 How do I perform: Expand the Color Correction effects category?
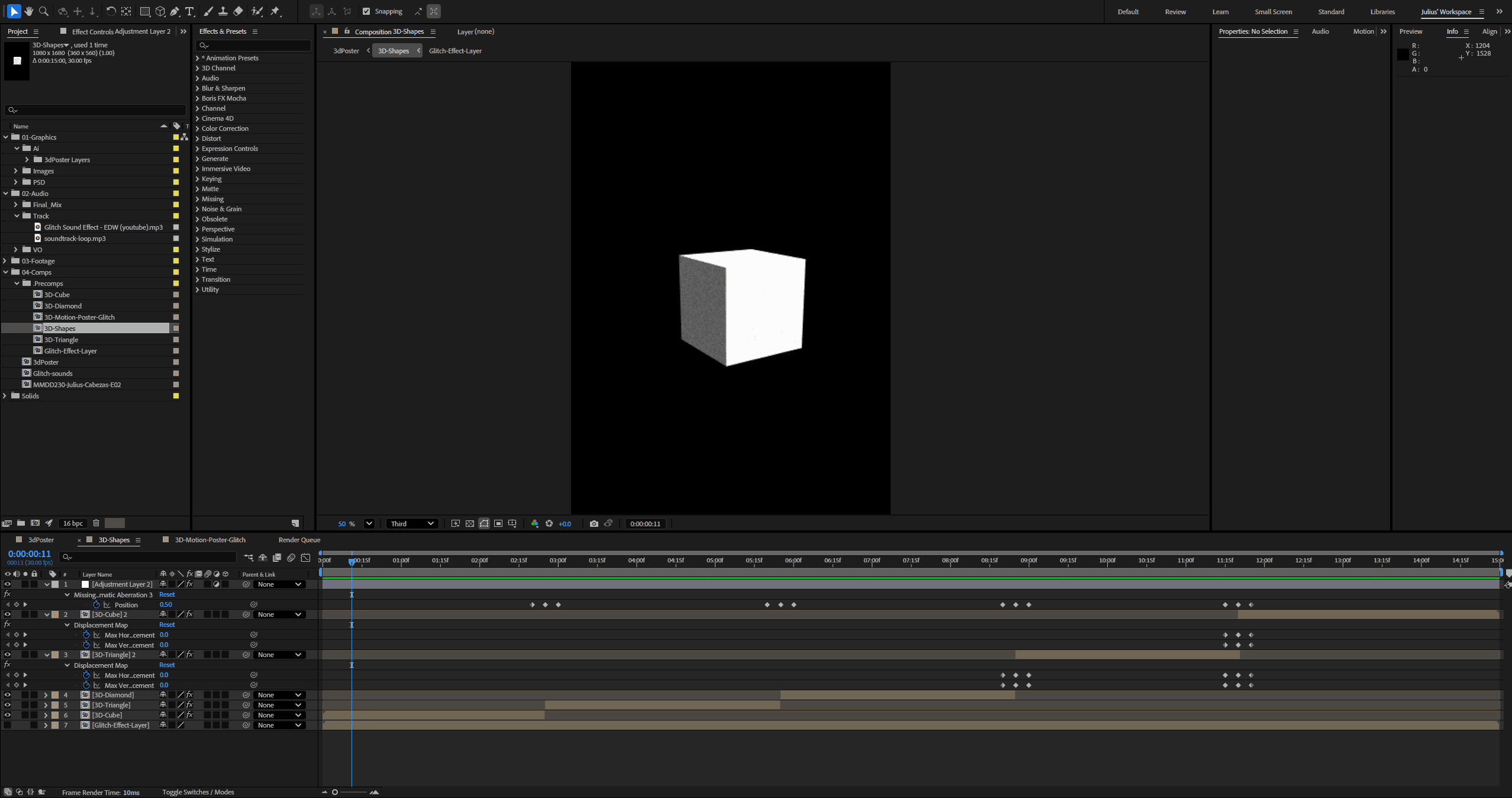197,128
